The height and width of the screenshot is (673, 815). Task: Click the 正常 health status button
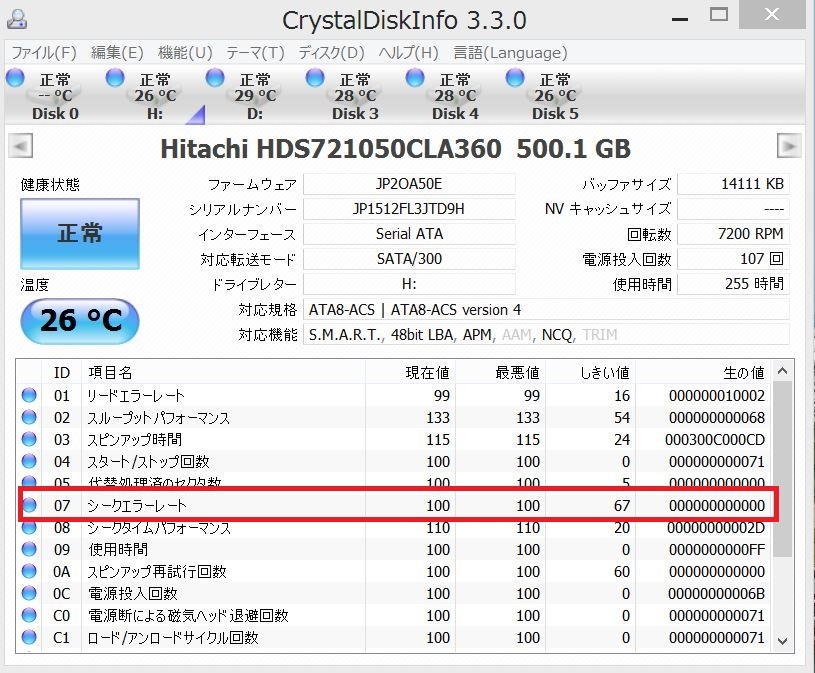(x=79, y=234)
